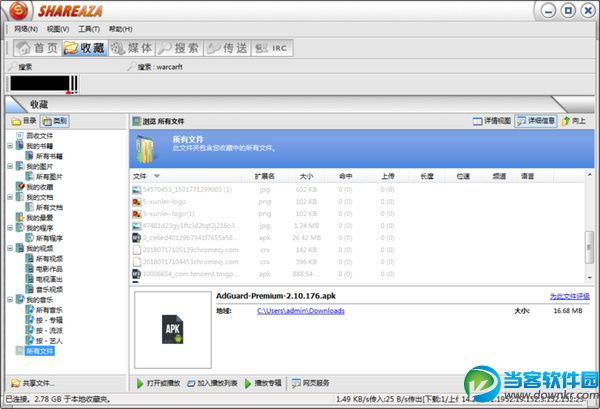Open the 视图(V) menu
Viewport: 600px width, 409px height.
(x=58, y=29)
